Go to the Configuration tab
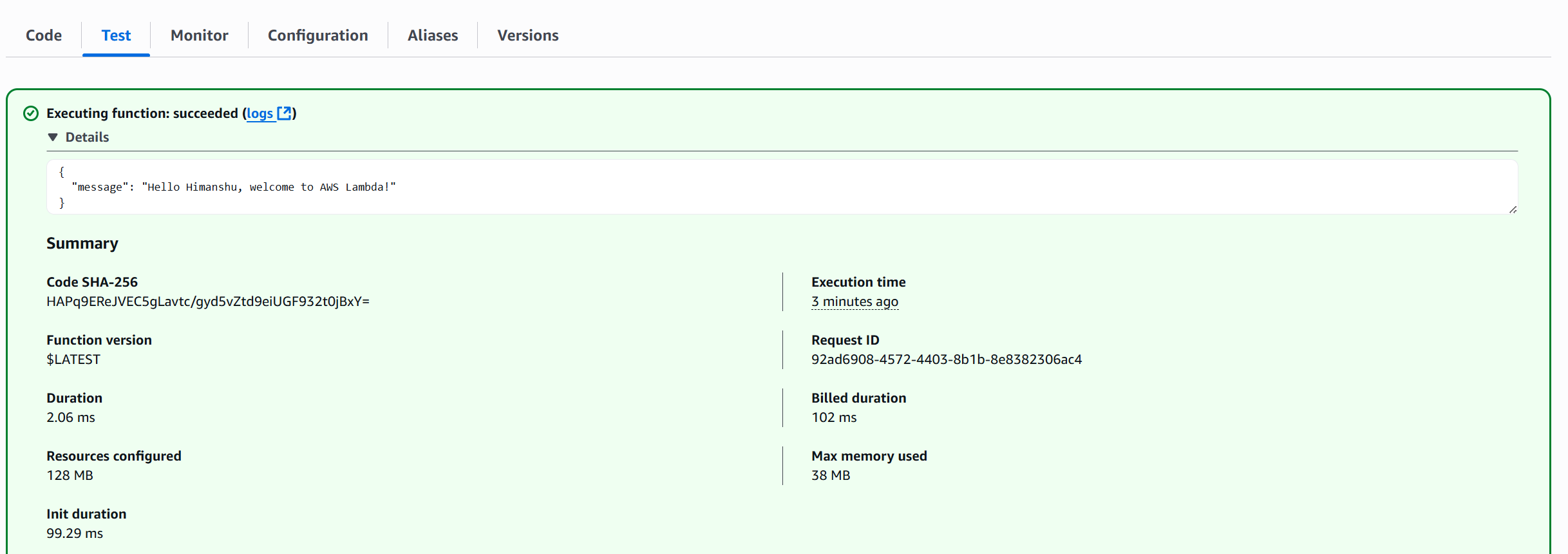Image resolution: width=1568 pixels, height=554 pixels. click(x=317, y=35)
